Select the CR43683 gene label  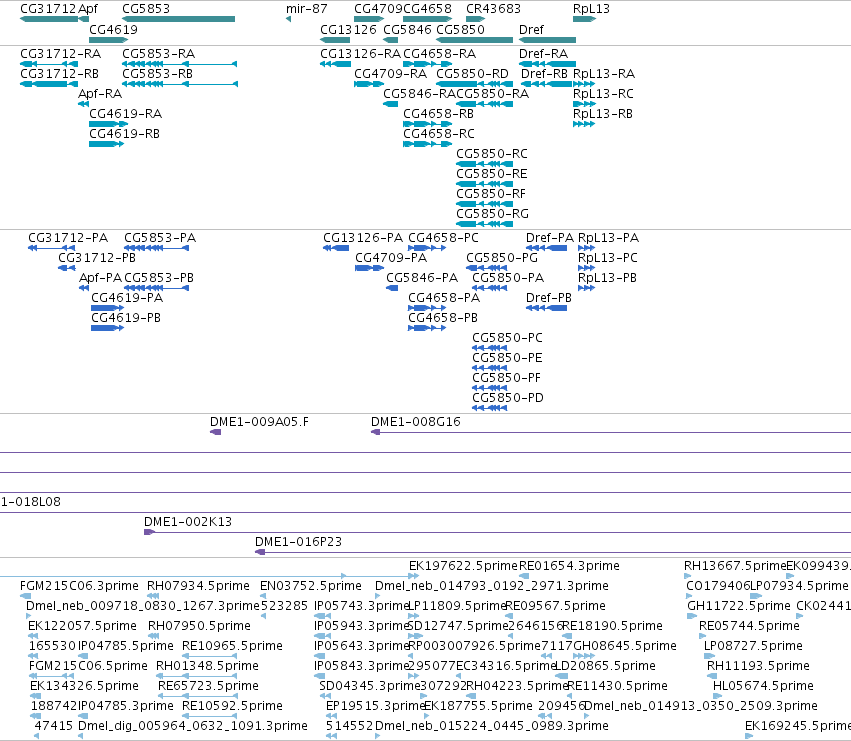point(493,9)
